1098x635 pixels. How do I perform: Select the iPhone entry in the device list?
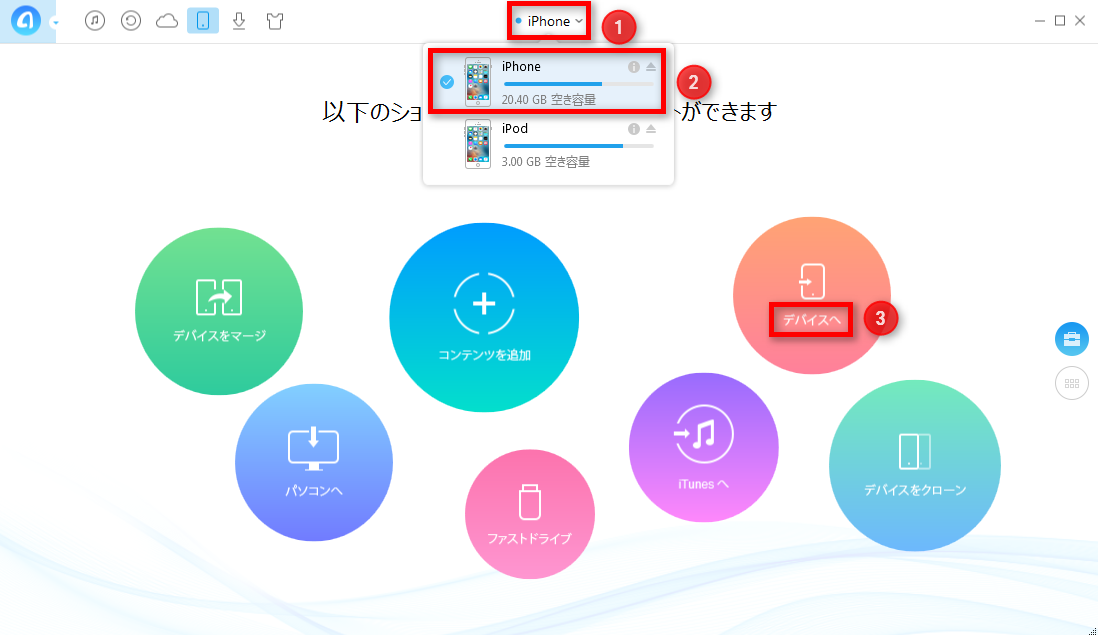[x=547, y=81]
